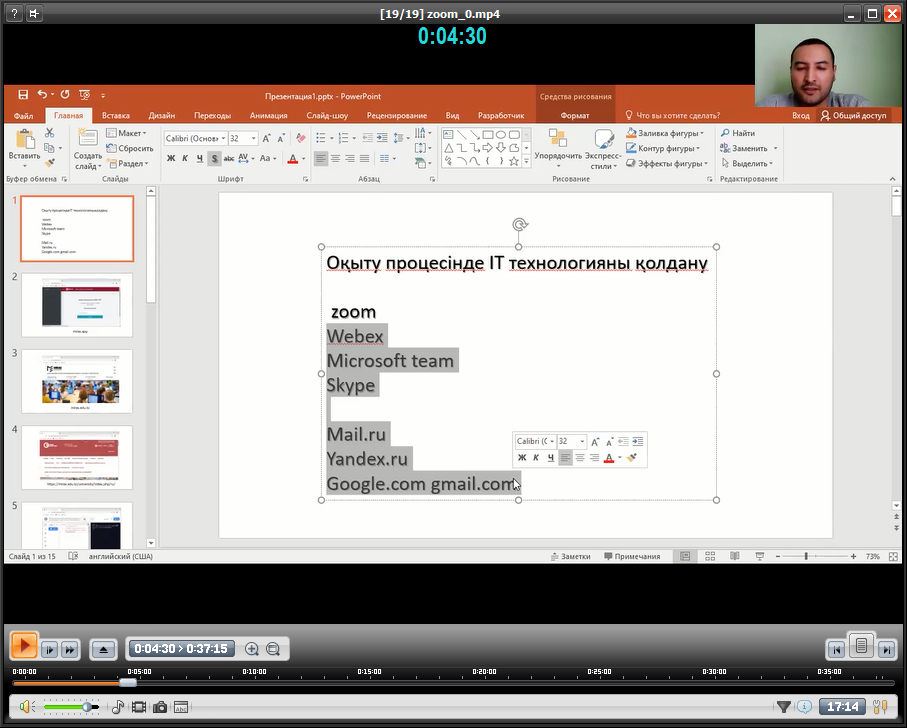
Task: Expand the bullets list dropdown arrow
Action: click(331, 138)
